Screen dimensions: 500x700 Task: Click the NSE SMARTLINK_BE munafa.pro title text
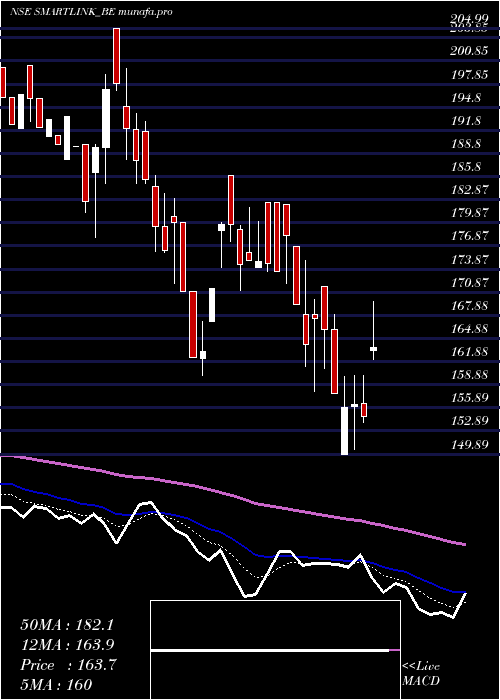91,12
